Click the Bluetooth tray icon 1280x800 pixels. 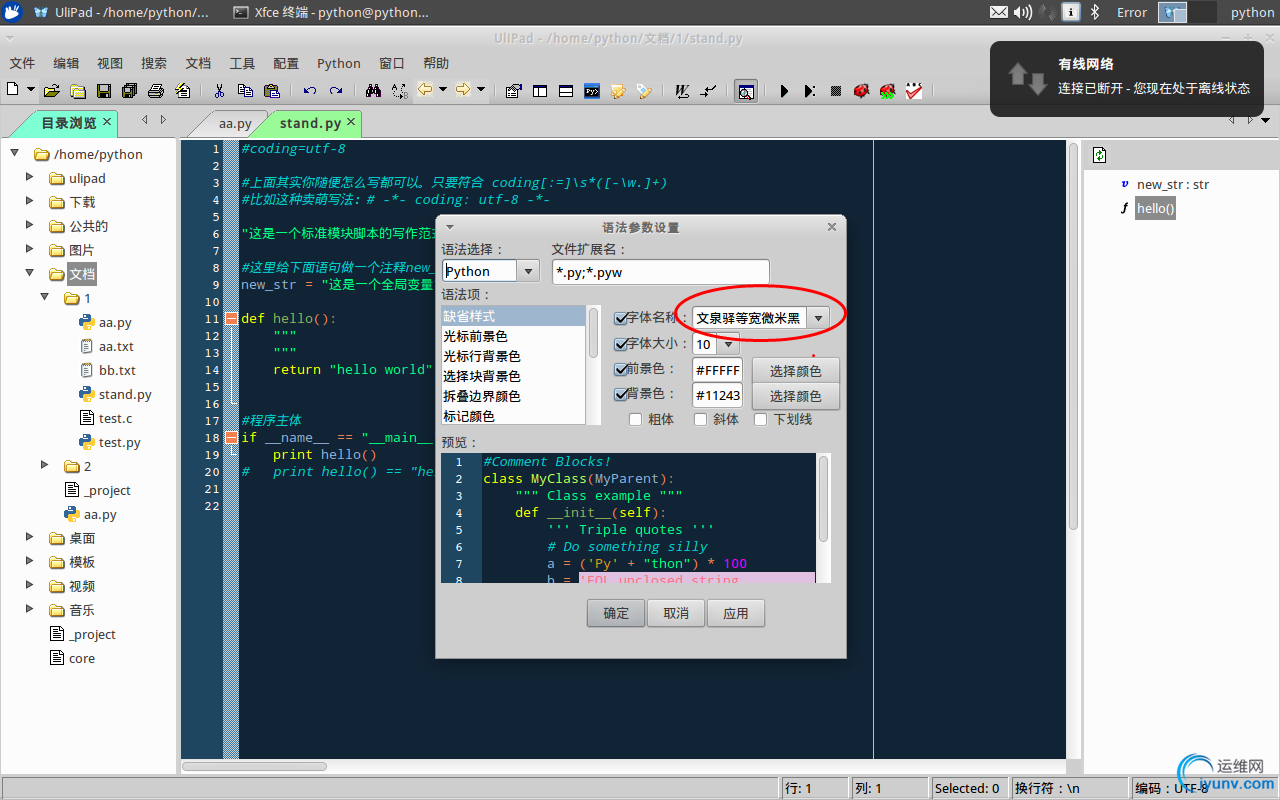(1095, 12)
